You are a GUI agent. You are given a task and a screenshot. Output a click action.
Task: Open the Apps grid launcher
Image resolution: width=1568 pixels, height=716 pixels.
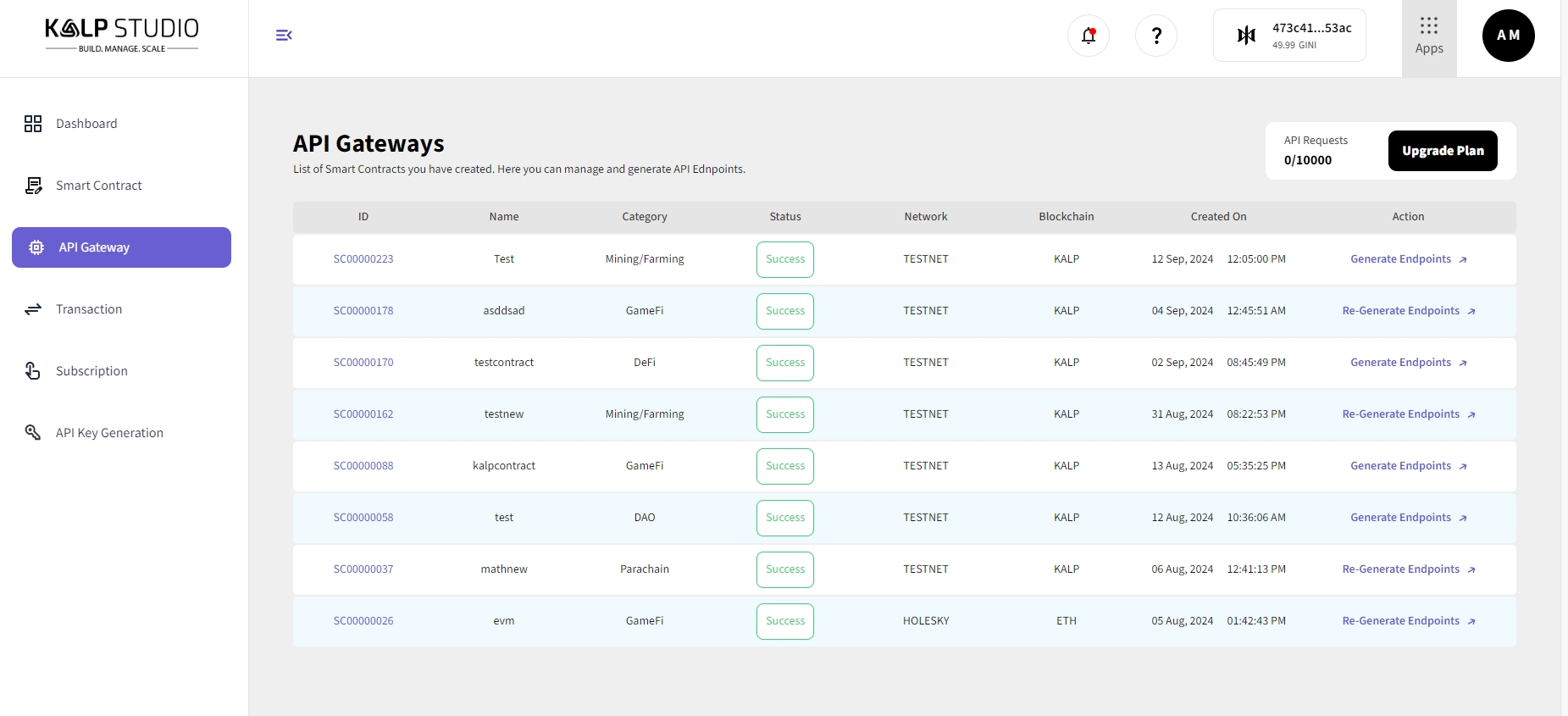(x=1429, y=36)
